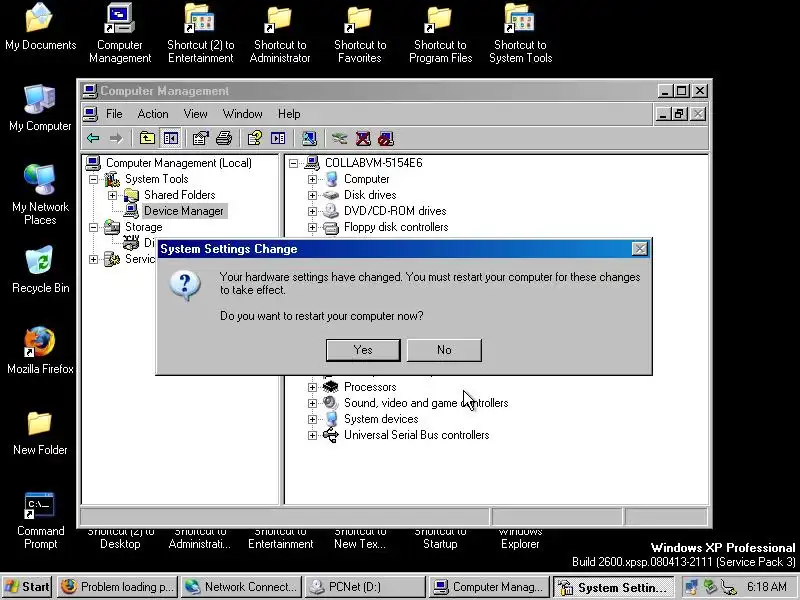This screenshot has height=600, width=800.
Task: Open the Help menu
Action: [289, 114]
